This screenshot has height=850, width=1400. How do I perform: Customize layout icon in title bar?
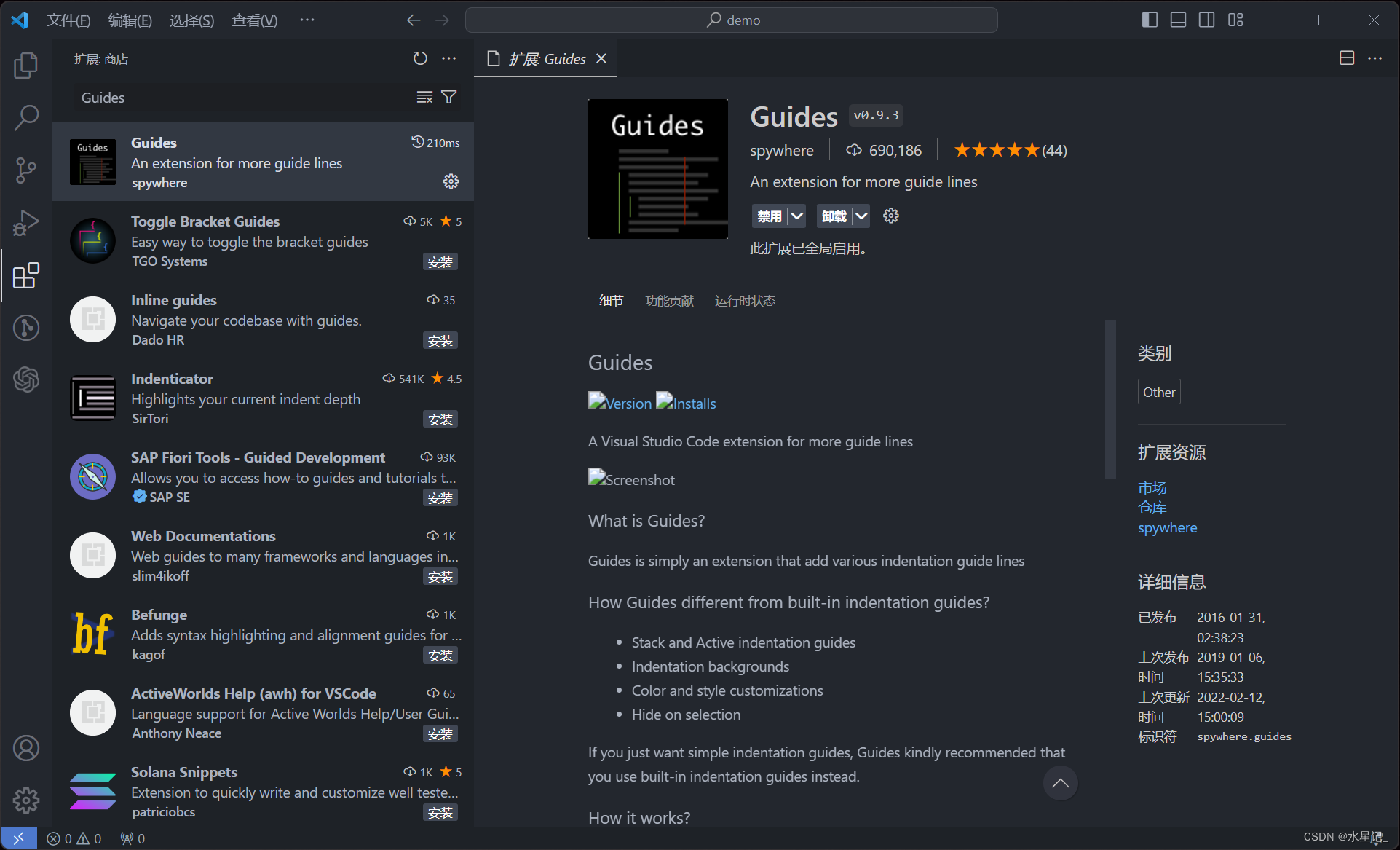click(1235, 20)
